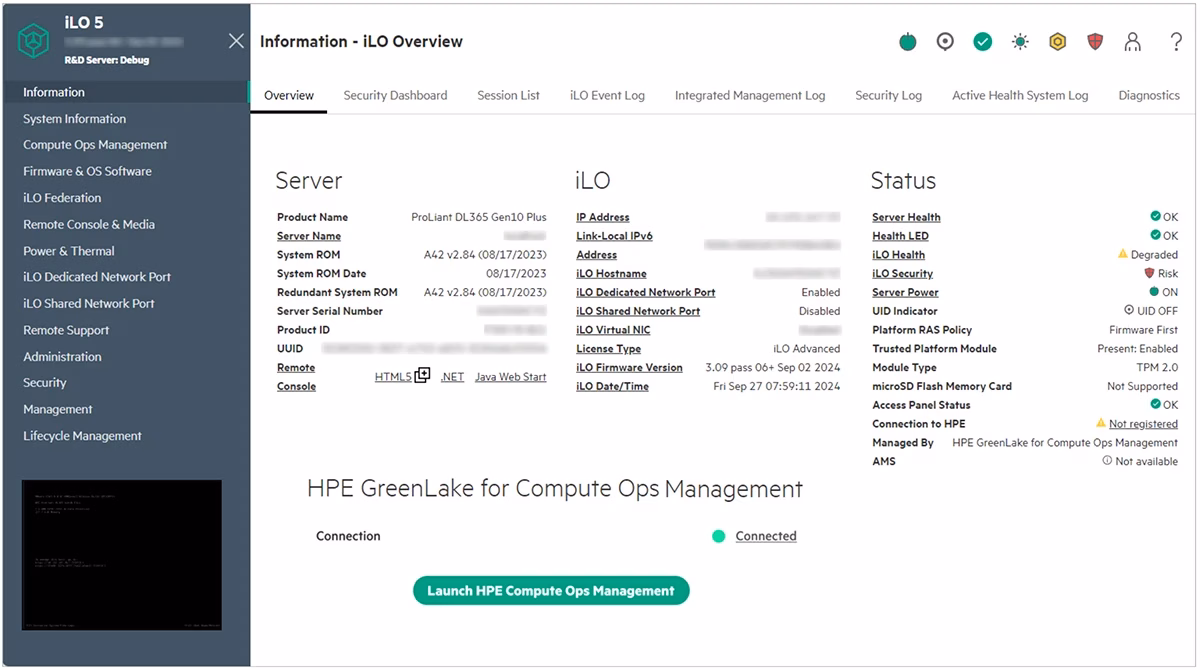
Task: Open the user account person icon
Action: 1133,42
